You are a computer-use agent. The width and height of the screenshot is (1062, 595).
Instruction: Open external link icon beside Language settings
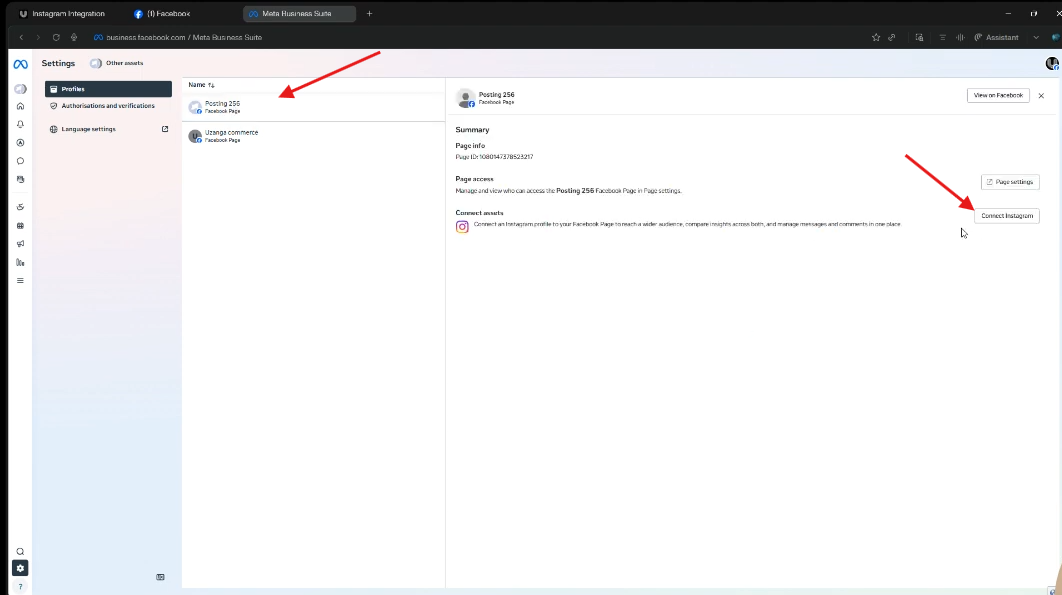coord(165,129)
